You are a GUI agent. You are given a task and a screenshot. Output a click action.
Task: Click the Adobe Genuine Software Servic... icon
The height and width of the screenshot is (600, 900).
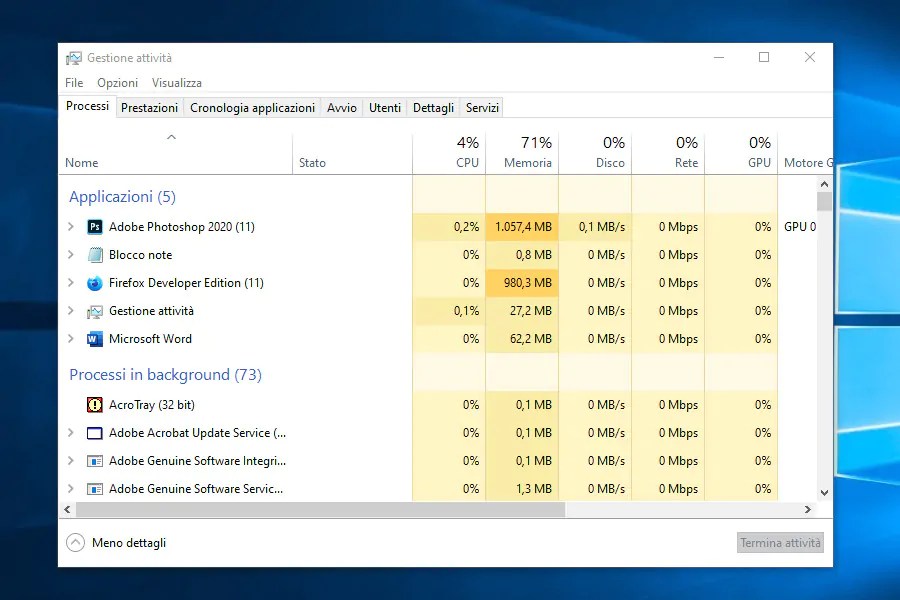95,489
